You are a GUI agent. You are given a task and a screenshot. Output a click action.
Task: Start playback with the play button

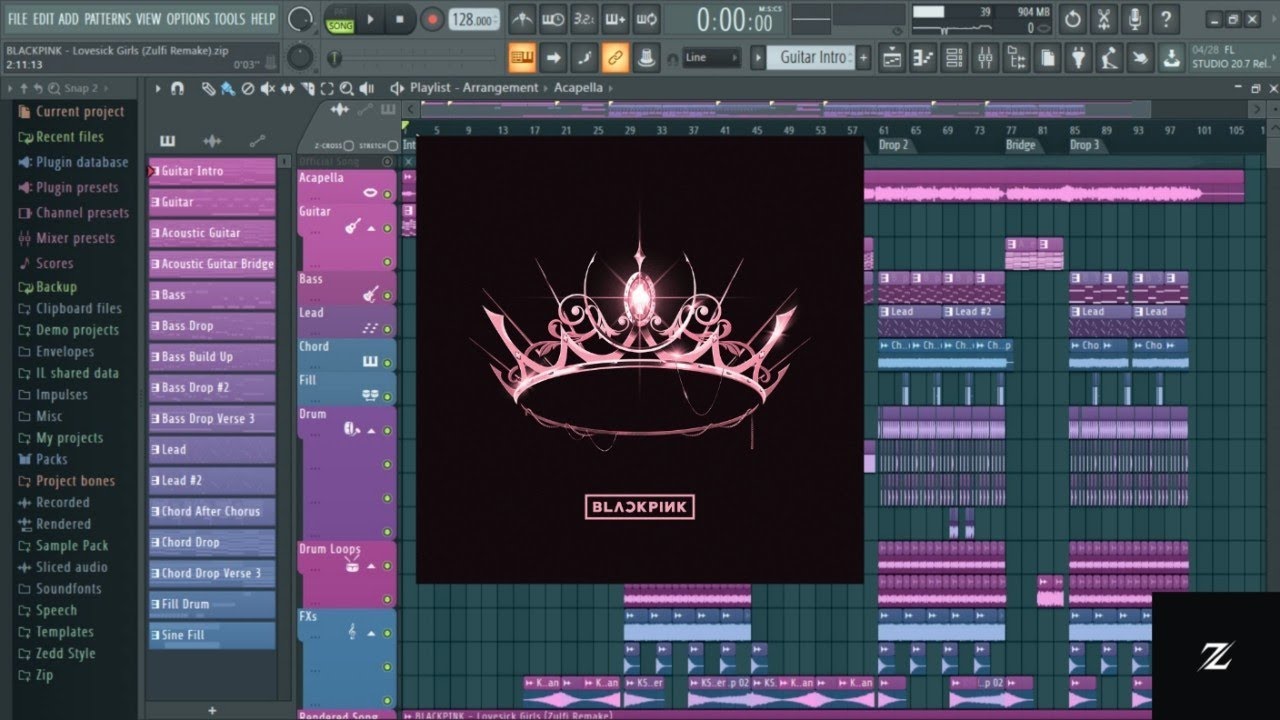370,19
